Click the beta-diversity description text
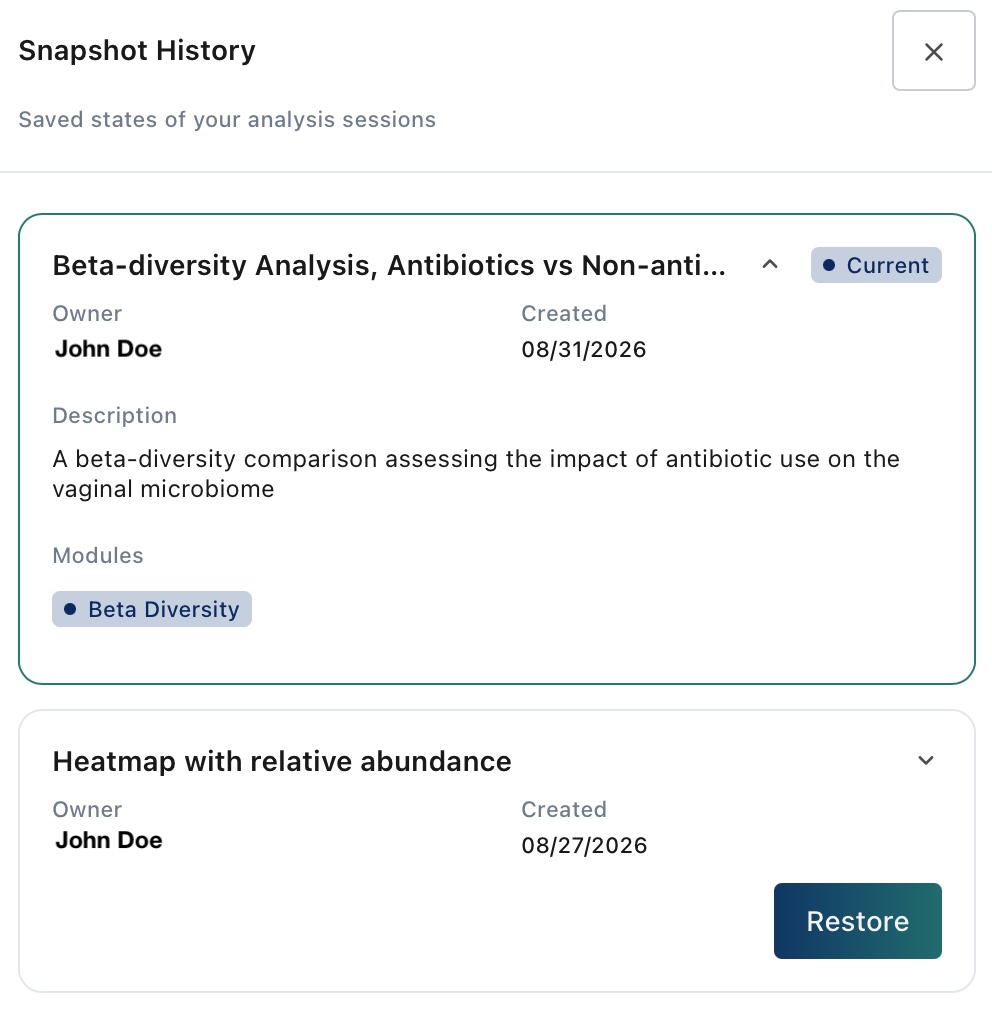This screenshot has width=992, height=1030. pyautogui.click(x=476, y=474)
